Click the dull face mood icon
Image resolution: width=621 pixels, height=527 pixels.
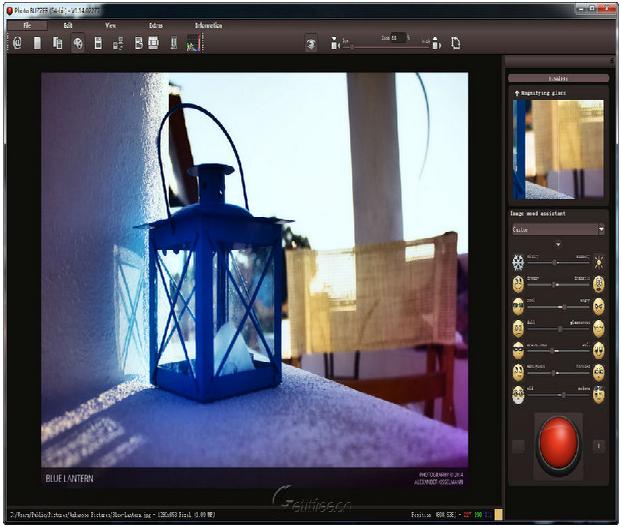(518, 328)
